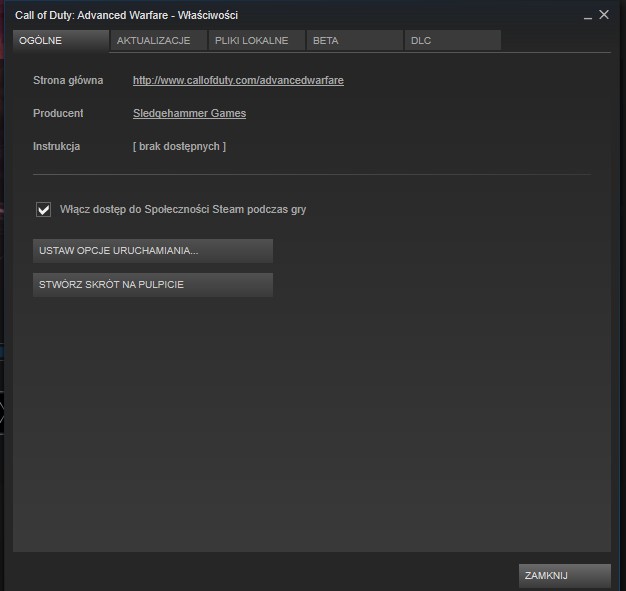This screenshot has width=626, height=591.
Task: Switch to the OGÓLNE tab
Action: 61,41
